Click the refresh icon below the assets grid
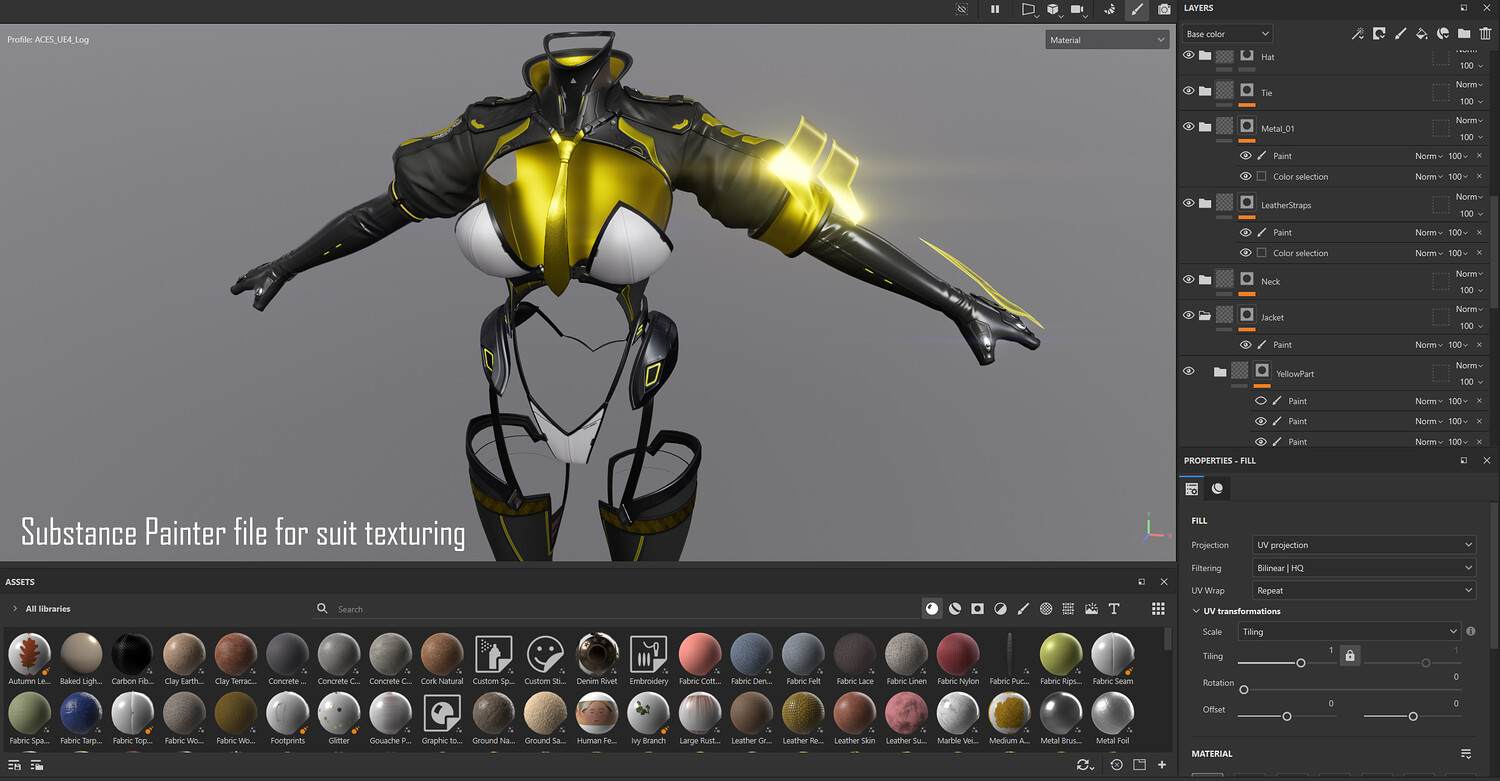The image size is (1500, 781). point(1083,765)
